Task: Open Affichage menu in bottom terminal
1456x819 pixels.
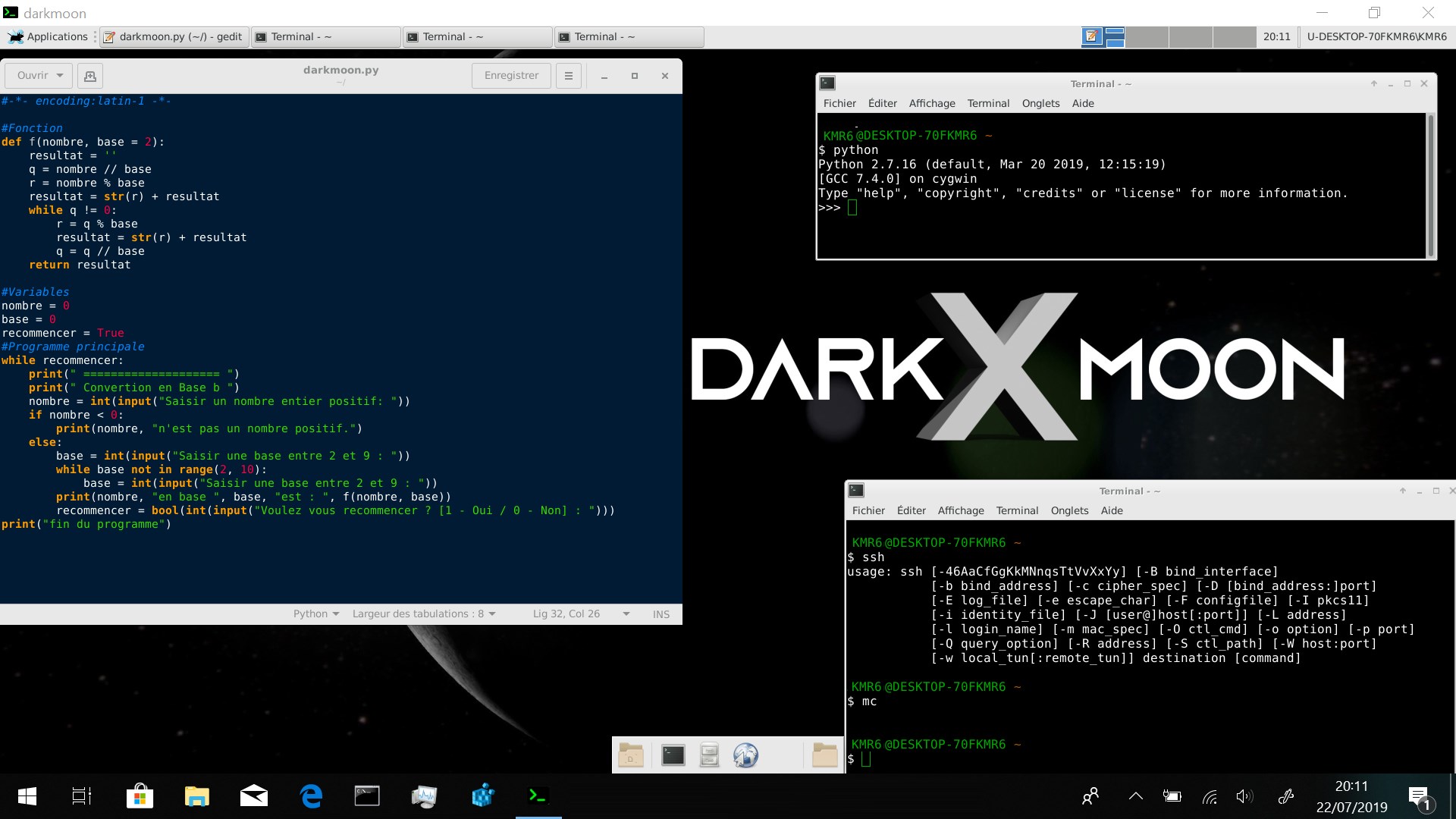Action: click(x=960, y=511)
